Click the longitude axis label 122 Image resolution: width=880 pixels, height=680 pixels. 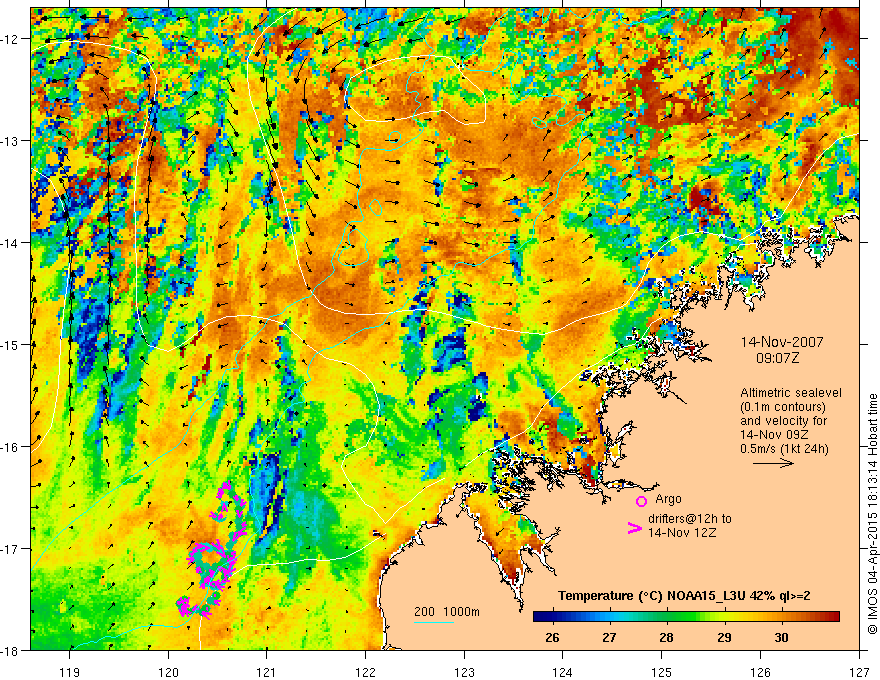pos(365,672)
